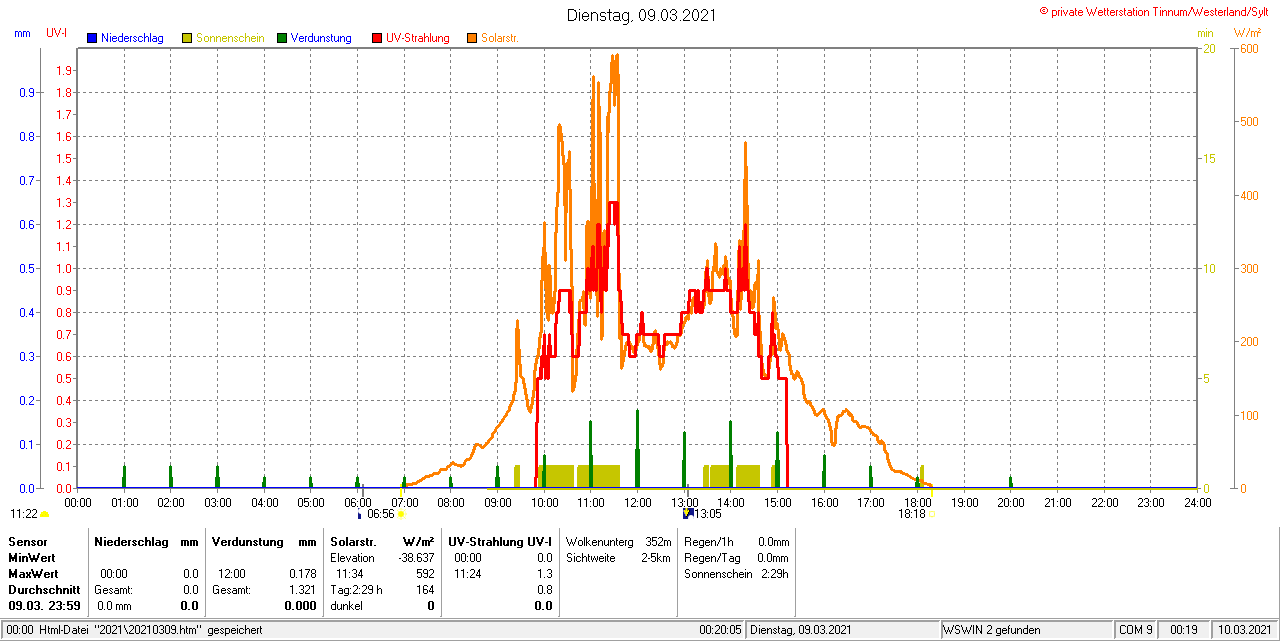Click the sun icon next to 11:22
This screenshot has height=641, width=1280.
click(44, 514)
